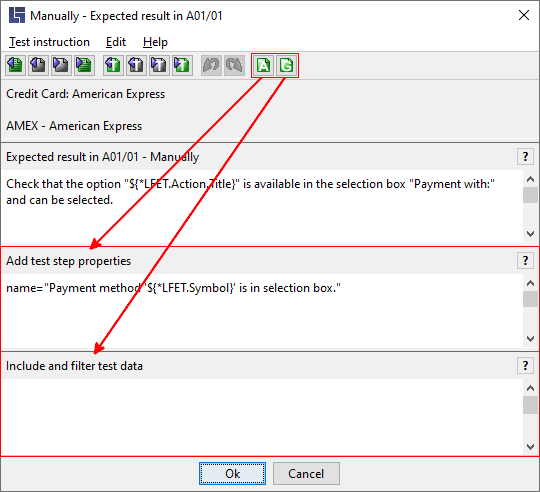Toggle the green G test data filter icon
This screenshot has height=492, width=540.
(x=287, y=65)
